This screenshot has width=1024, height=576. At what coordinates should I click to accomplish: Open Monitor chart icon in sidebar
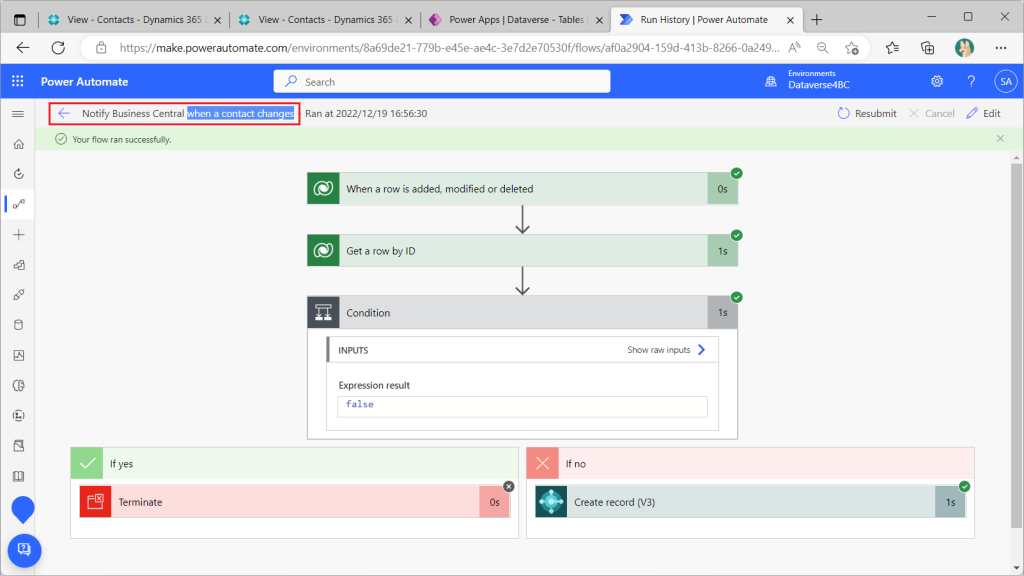pyautogui.click(x=18, y=355)
